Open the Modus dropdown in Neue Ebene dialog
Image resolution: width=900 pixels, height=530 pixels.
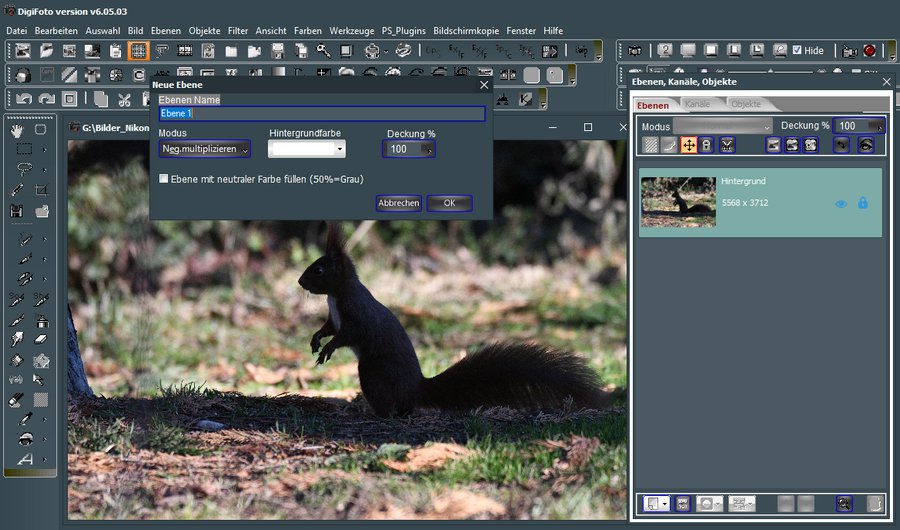205,149
